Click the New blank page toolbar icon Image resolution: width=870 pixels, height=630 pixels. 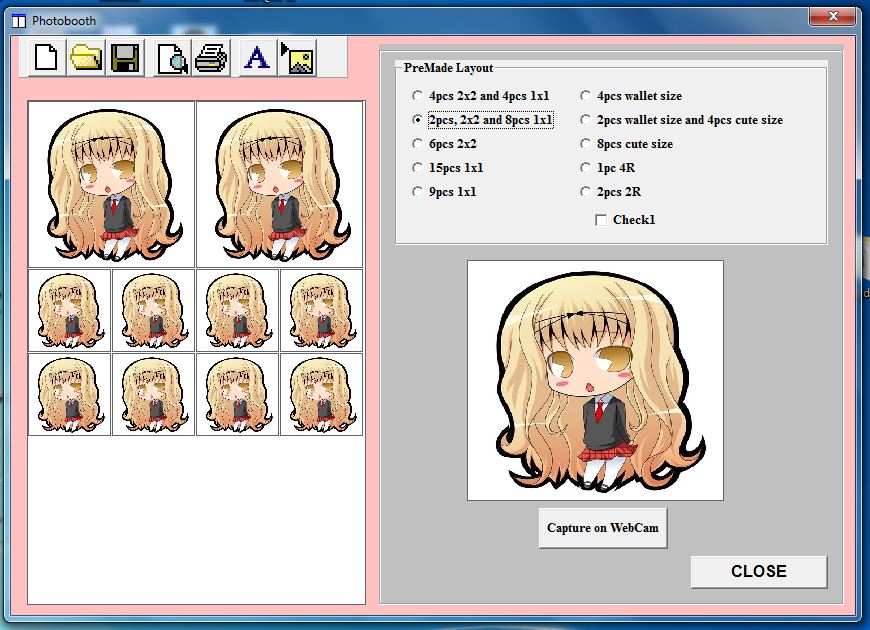[x=46, y=58]
